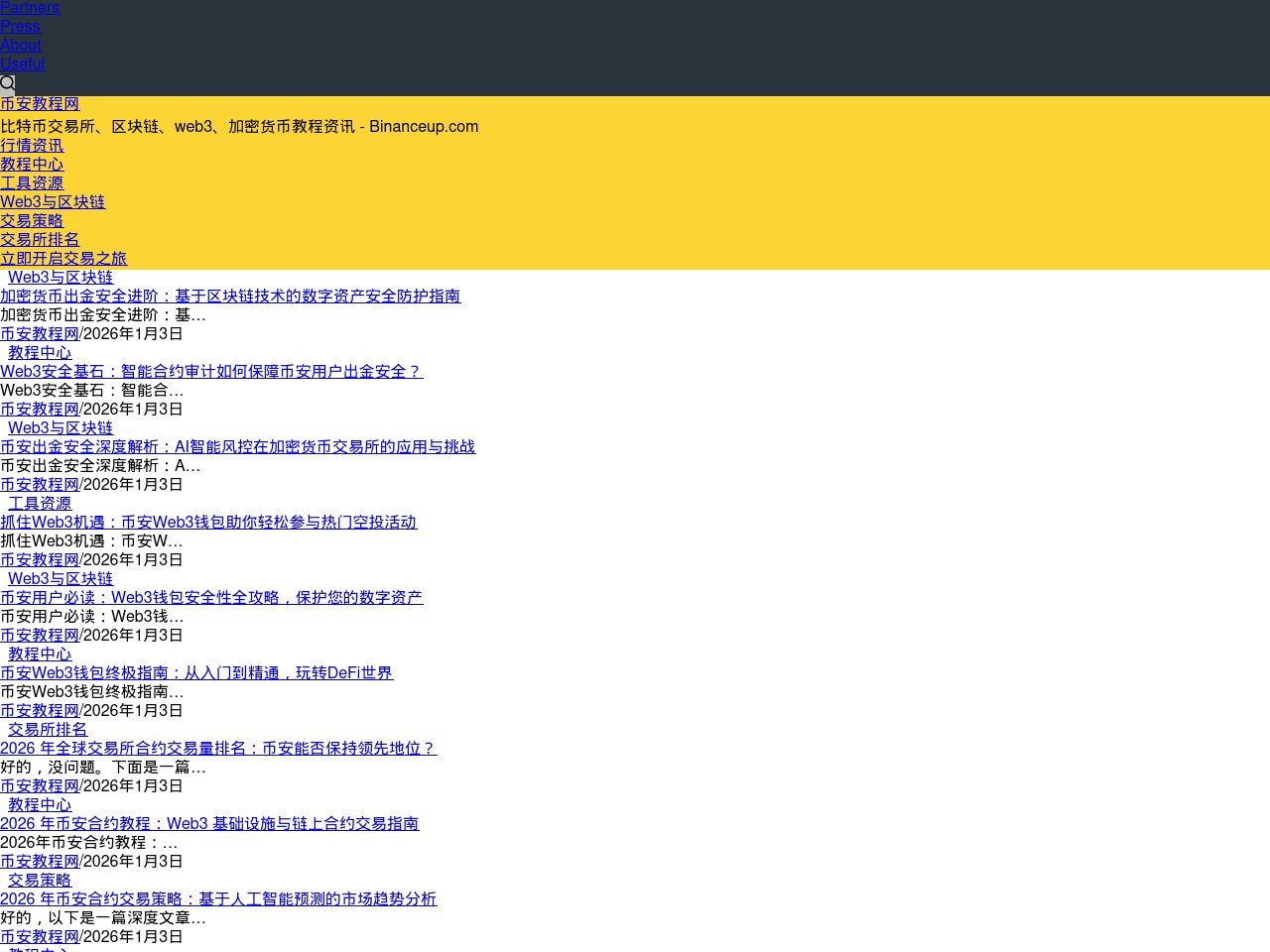
Task: Select the 教程中心 navigation item in yellow header
Action: [32, 165]
